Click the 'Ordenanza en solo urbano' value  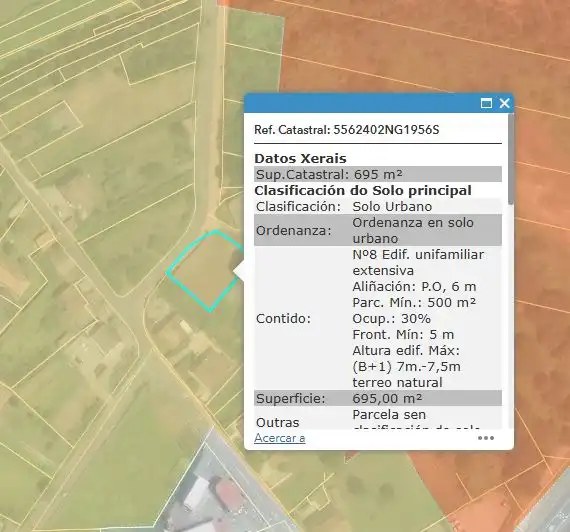coord(413,230)
